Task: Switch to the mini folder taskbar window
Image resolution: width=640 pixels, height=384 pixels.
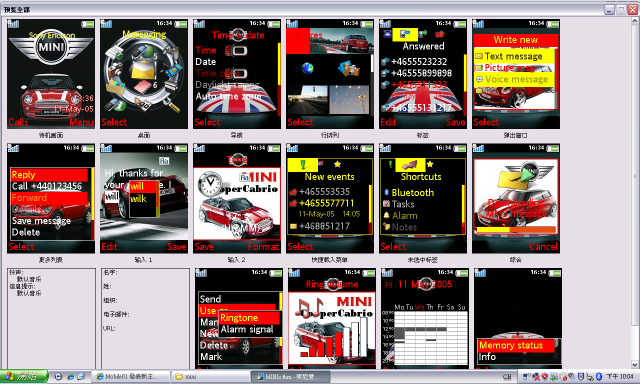Action: pos(210,377)
